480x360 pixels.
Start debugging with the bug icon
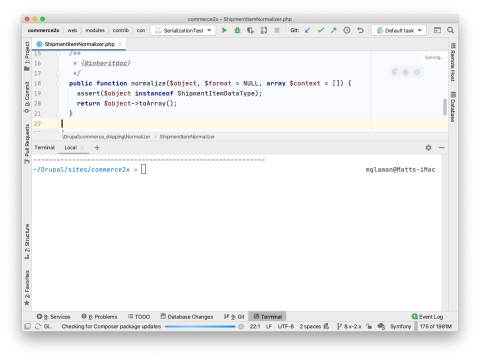(x=237, y=30)
